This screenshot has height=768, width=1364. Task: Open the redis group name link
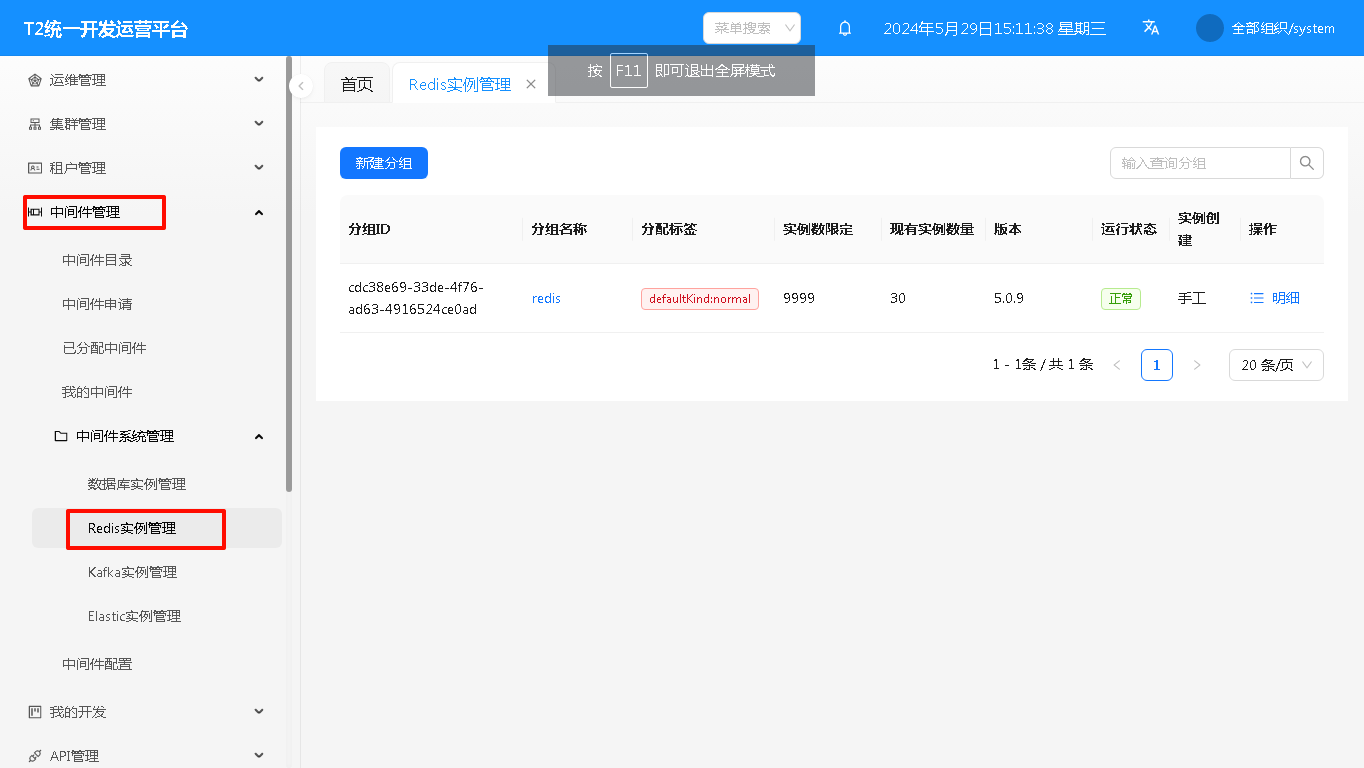click(546, 298)
